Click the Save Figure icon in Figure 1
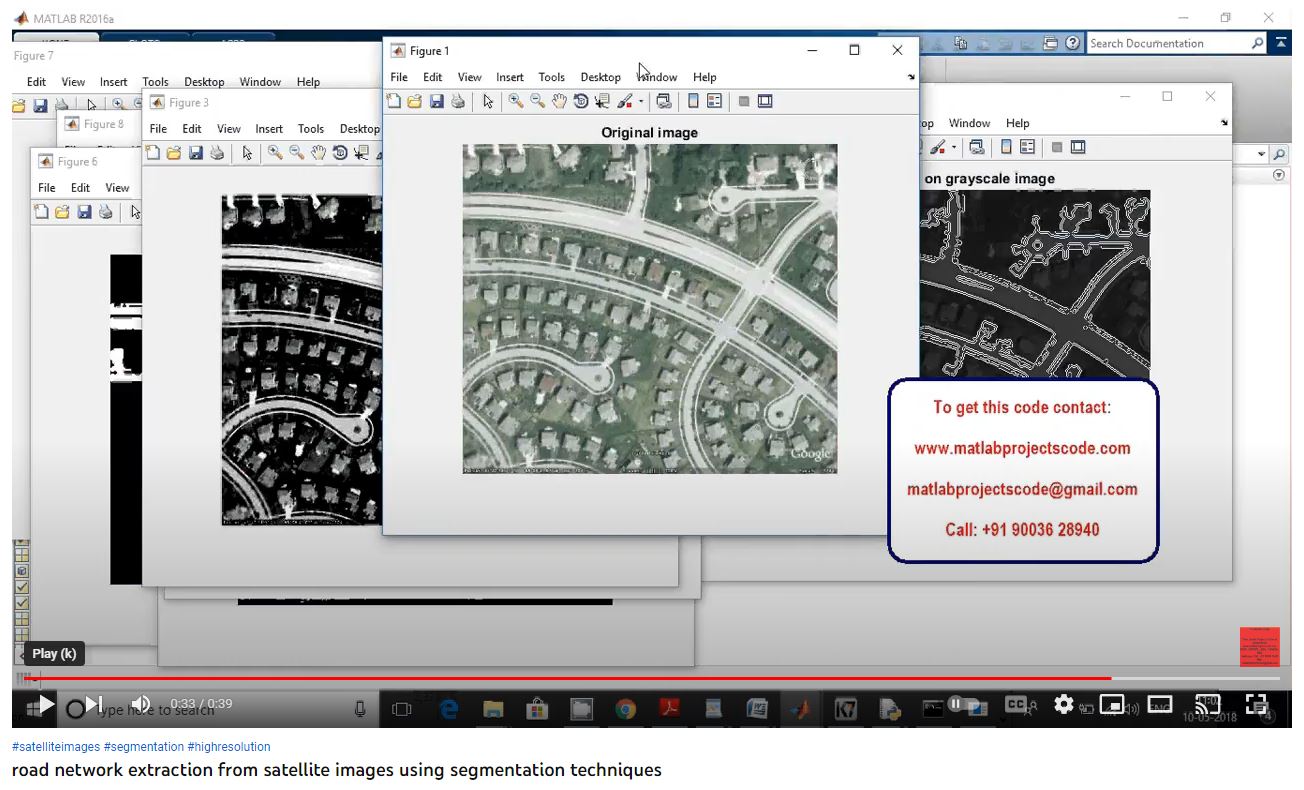Image resolution: width=1304 pixels, height=790 pixels. 436,101
